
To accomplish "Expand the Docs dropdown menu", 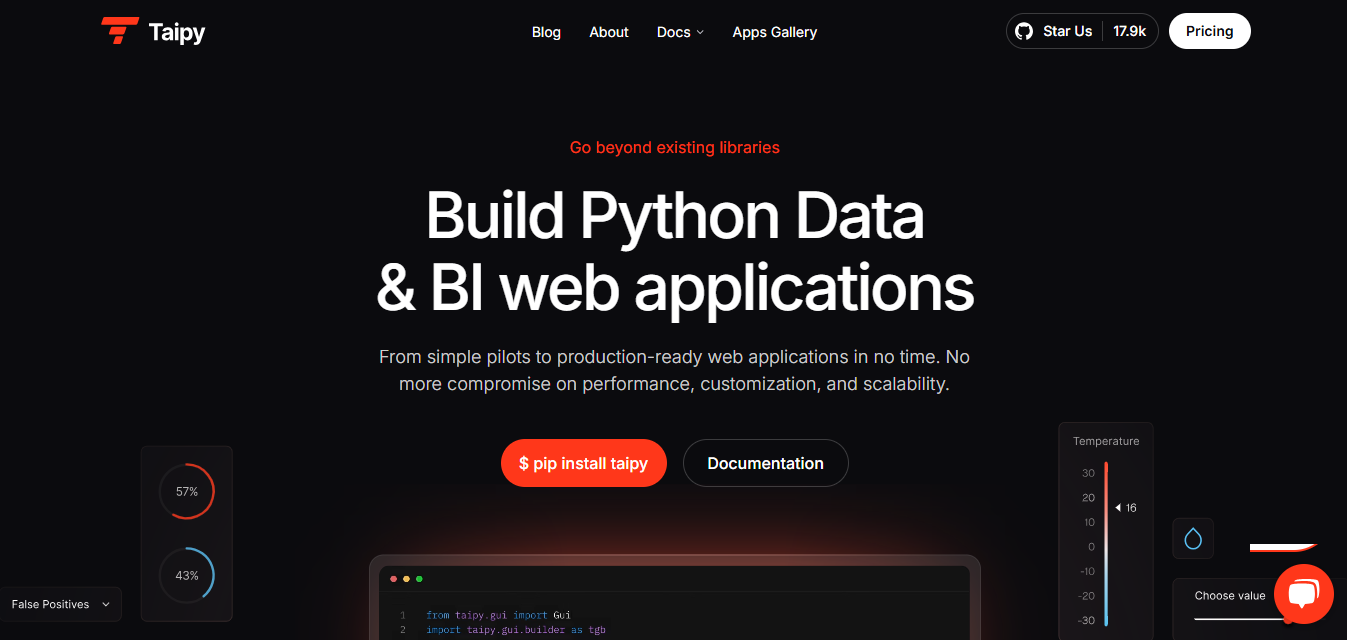I will 680,32.
